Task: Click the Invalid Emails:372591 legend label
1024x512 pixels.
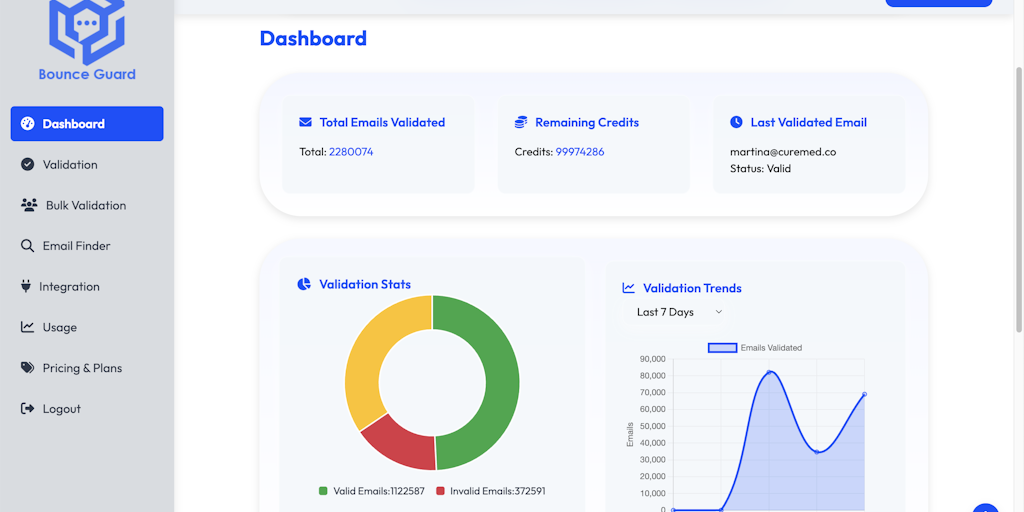Action: point(498,490)
